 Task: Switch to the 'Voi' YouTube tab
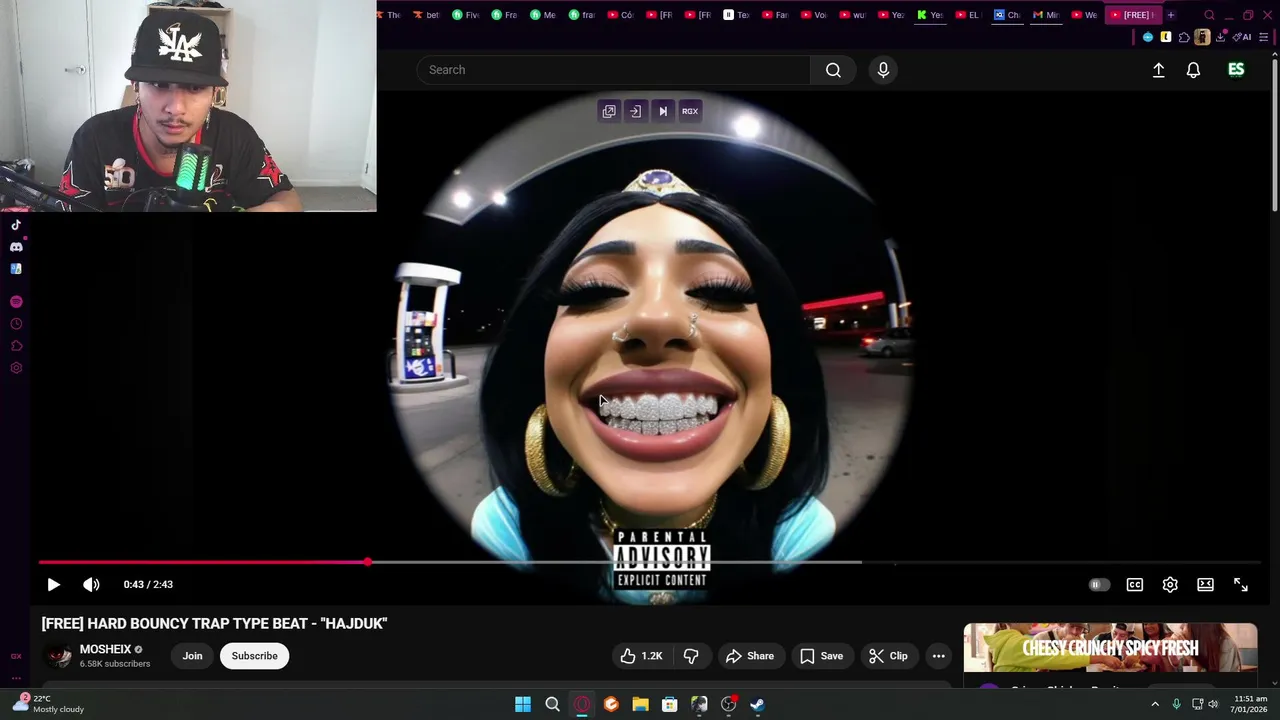click(x=814, y=15)
